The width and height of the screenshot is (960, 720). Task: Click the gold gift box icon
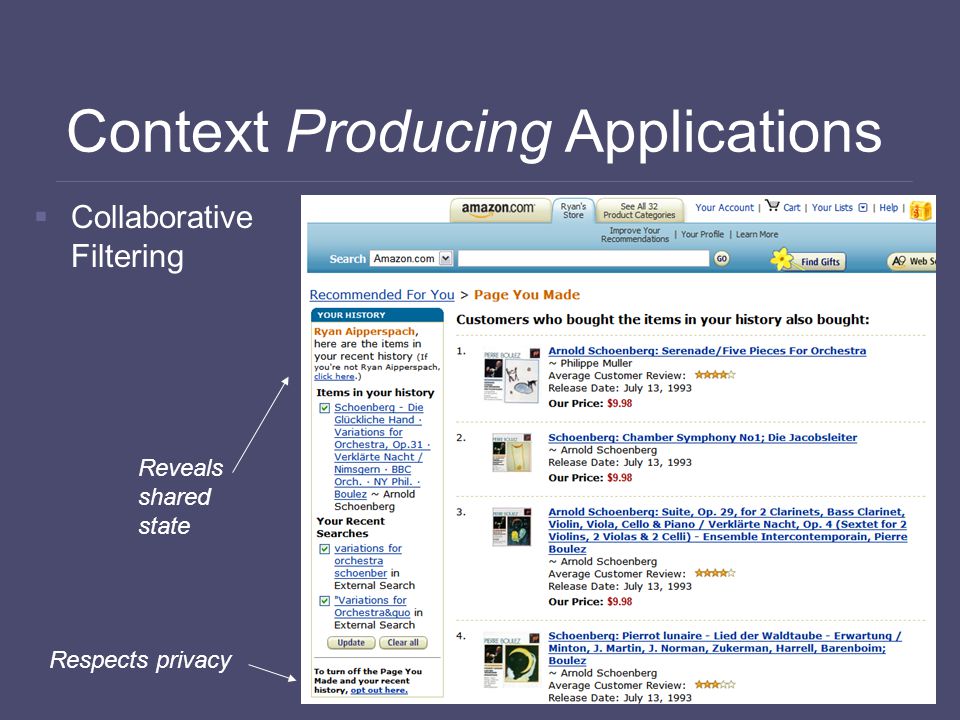[x=920, y=210]
